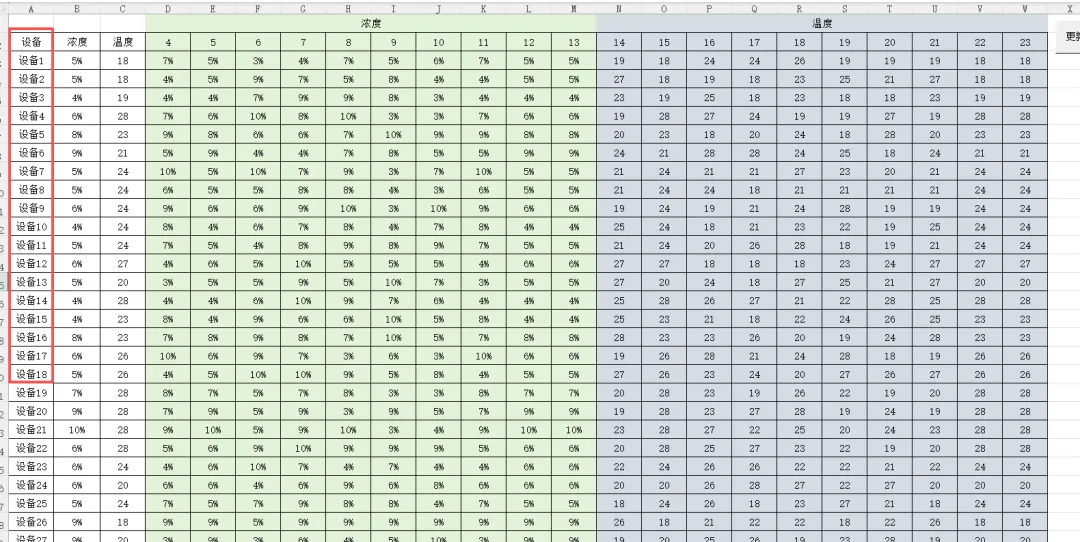
Task: Click the 设备14 cell
Action: point(31,301)
